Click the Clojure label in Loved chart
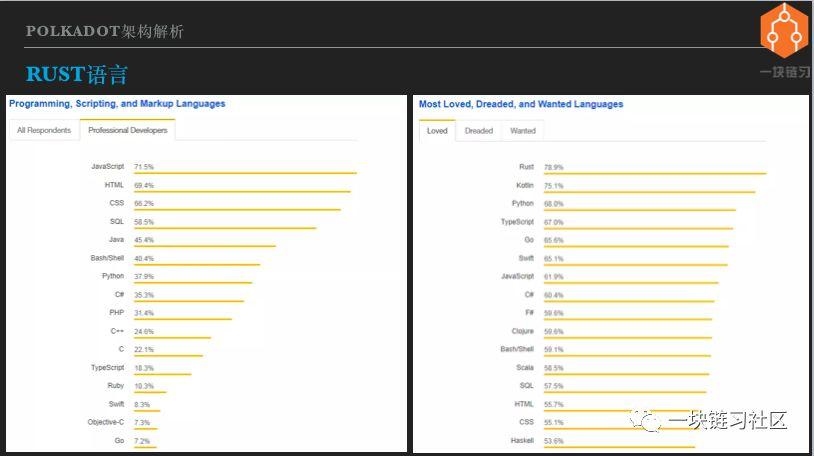The width and height of the screenshot is (814, 456). 523,331
